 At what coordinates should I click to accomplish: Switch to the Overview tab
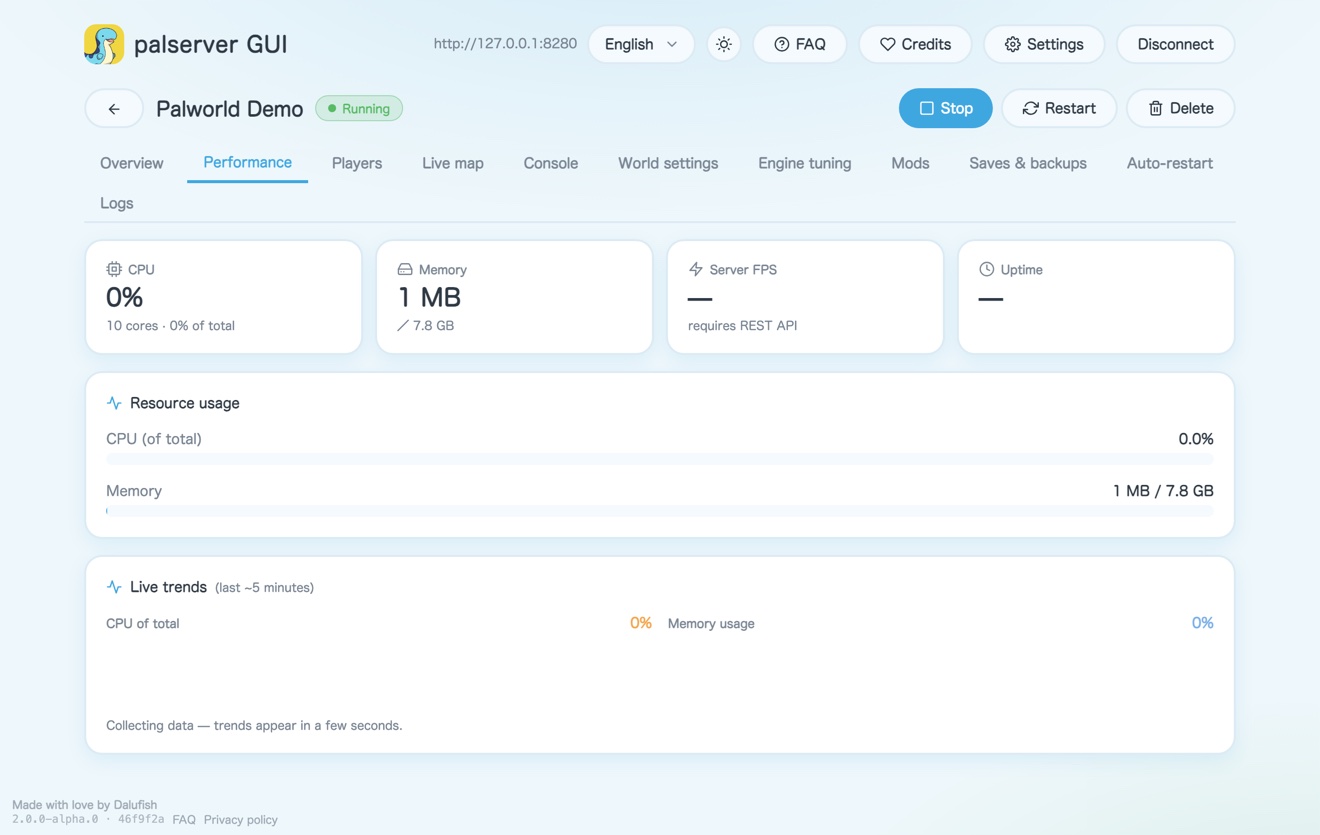tap(132, 163)
